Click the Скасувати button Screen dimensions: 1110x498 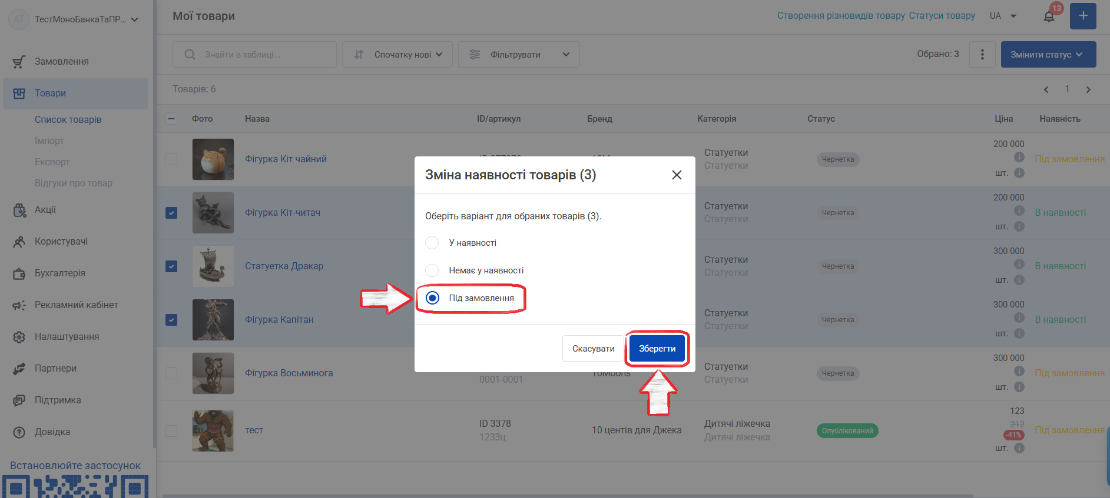pyautogui.click(x=593, y=349)
